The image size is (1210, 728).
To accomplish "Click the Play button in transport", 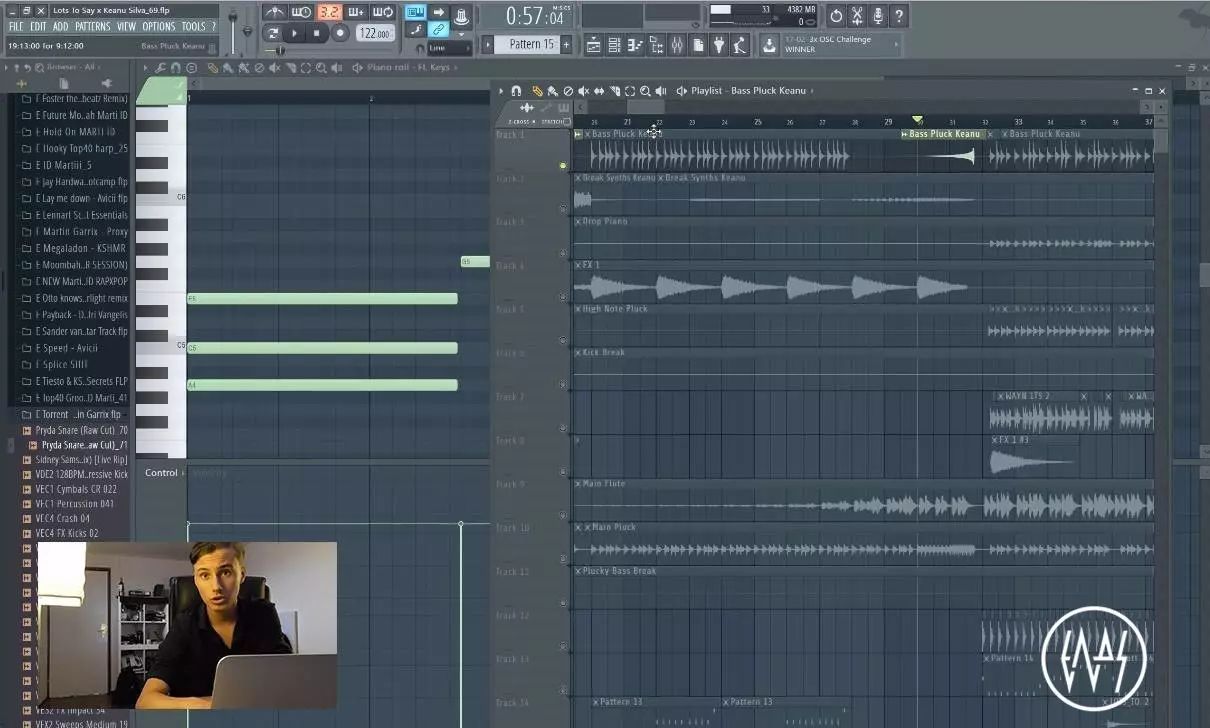I will point(294,33).
